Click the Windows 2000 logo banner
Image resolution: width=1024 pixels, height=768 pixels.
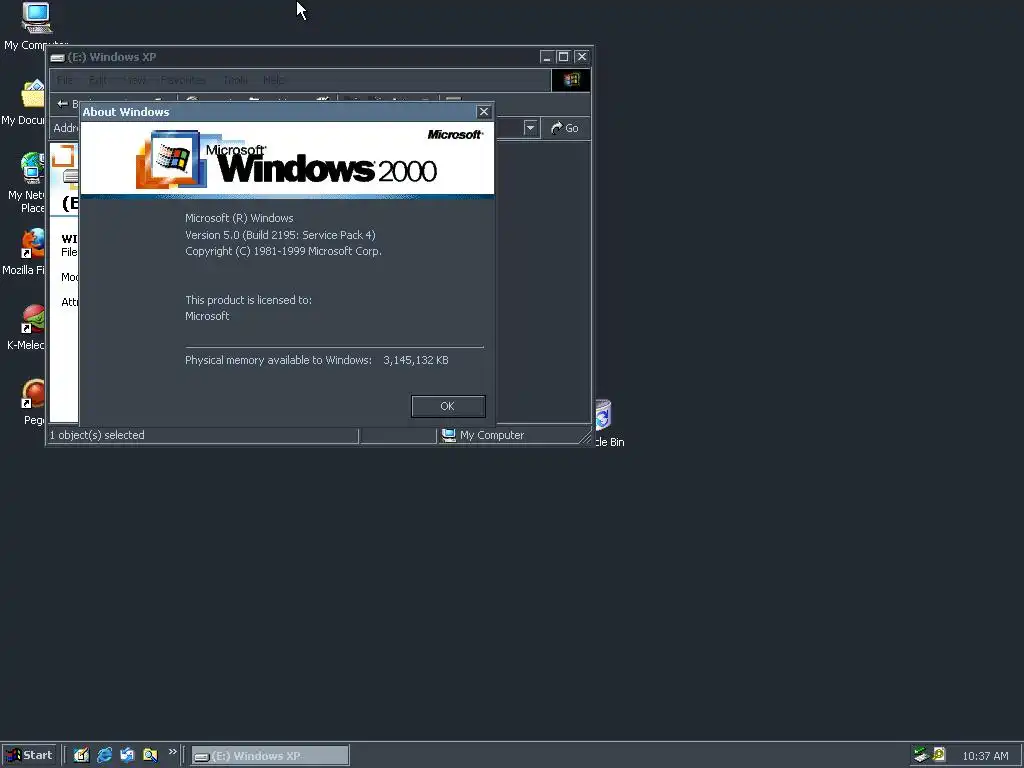click(287, 159)
